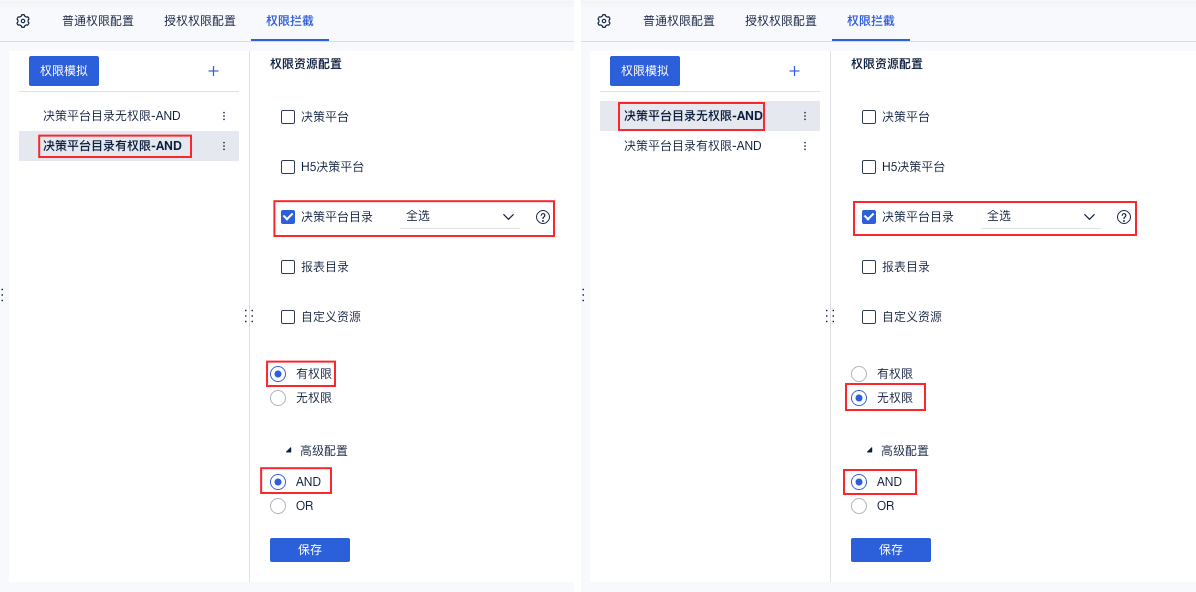Click help icon beside 全选 in left pane
Image resolution: width=1196 pixels, height=592 pixels.
543,217
